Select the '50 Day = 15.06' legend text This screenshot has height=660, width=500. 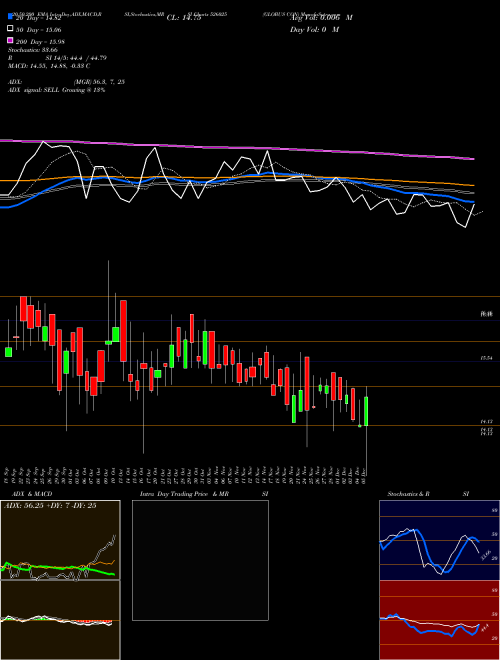[39, 29]
